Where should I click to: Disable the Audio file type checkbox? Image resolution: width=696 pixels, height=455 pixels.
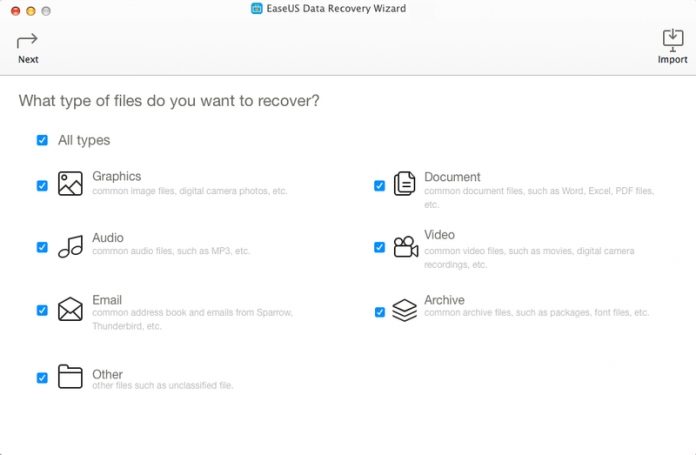42,247
